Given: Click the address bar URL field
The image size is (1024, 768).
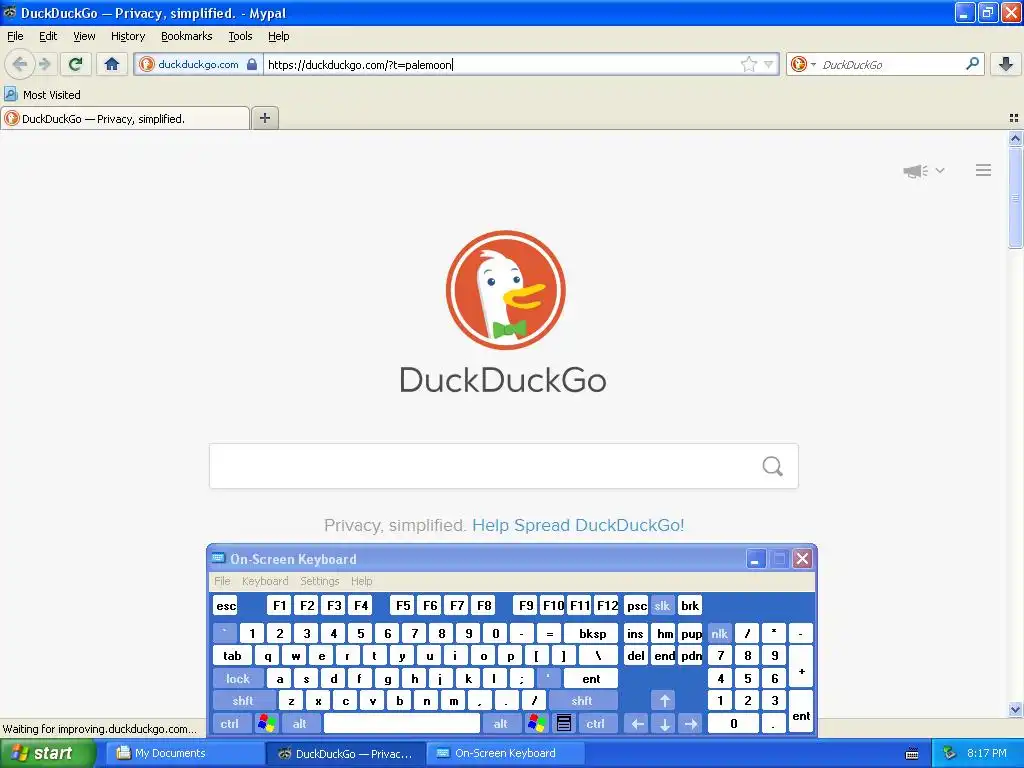Looking at the screenshot, I should [x=502, y=64].
